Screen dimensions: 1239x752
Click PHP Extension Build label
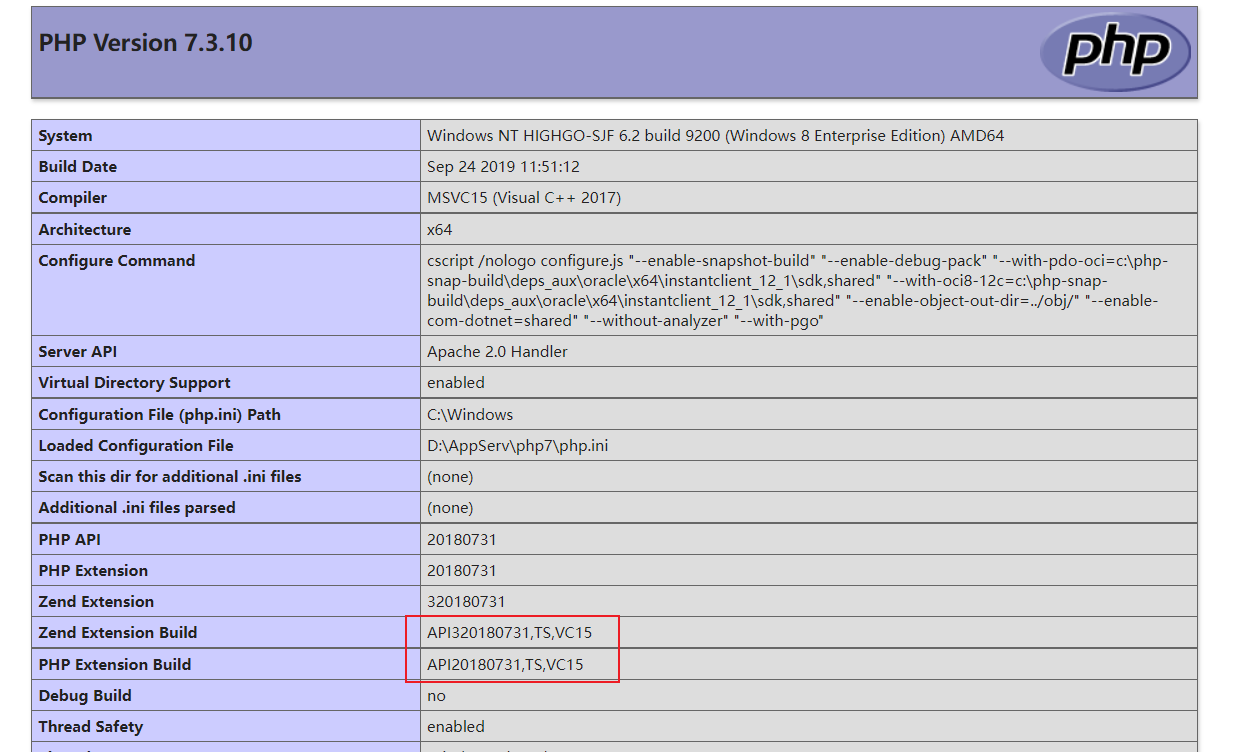[115, 664]
